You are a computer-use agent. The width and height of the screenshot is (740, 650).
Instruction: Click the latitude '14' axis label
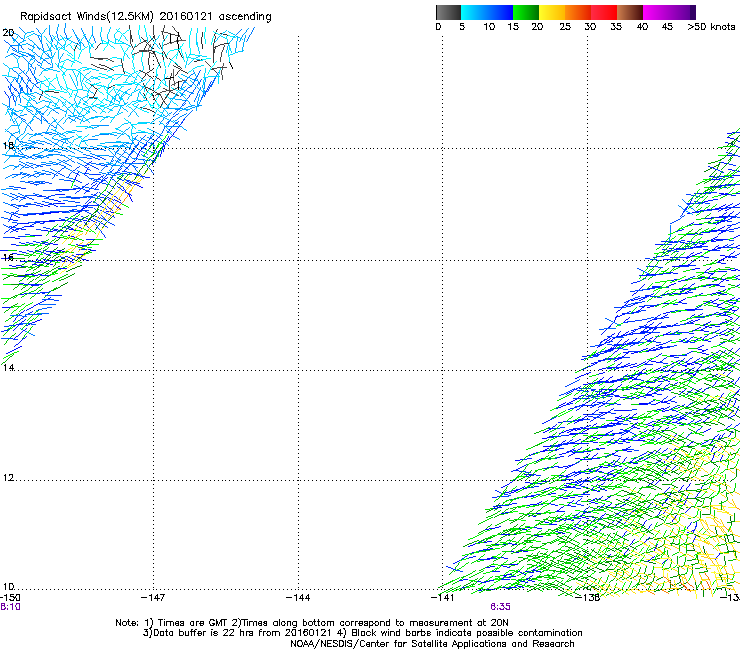click(8, 367)
